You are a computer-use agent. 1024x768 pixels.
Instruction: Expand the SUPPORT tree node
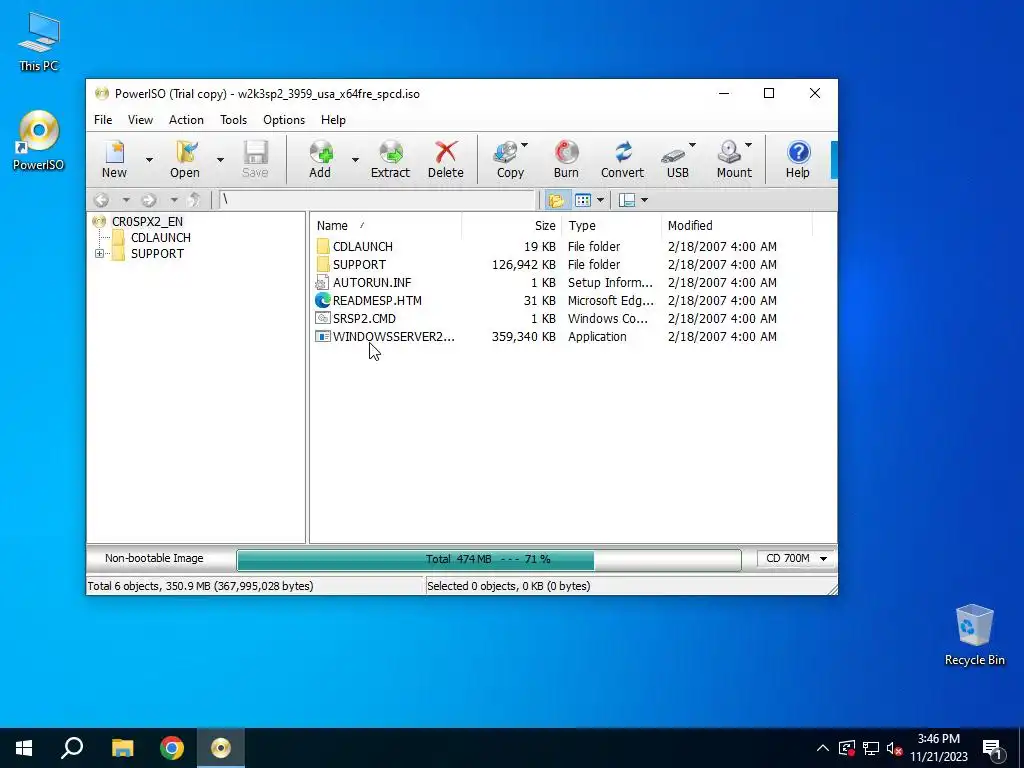point(99,253)
